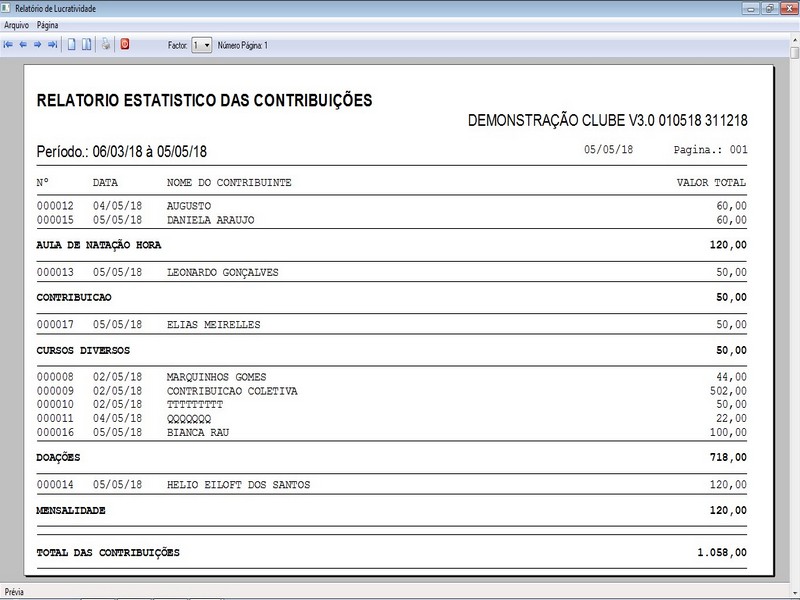Viewport: 800px width, 600px height.
Task: Go to next page arrow
Action: [38, 45]
